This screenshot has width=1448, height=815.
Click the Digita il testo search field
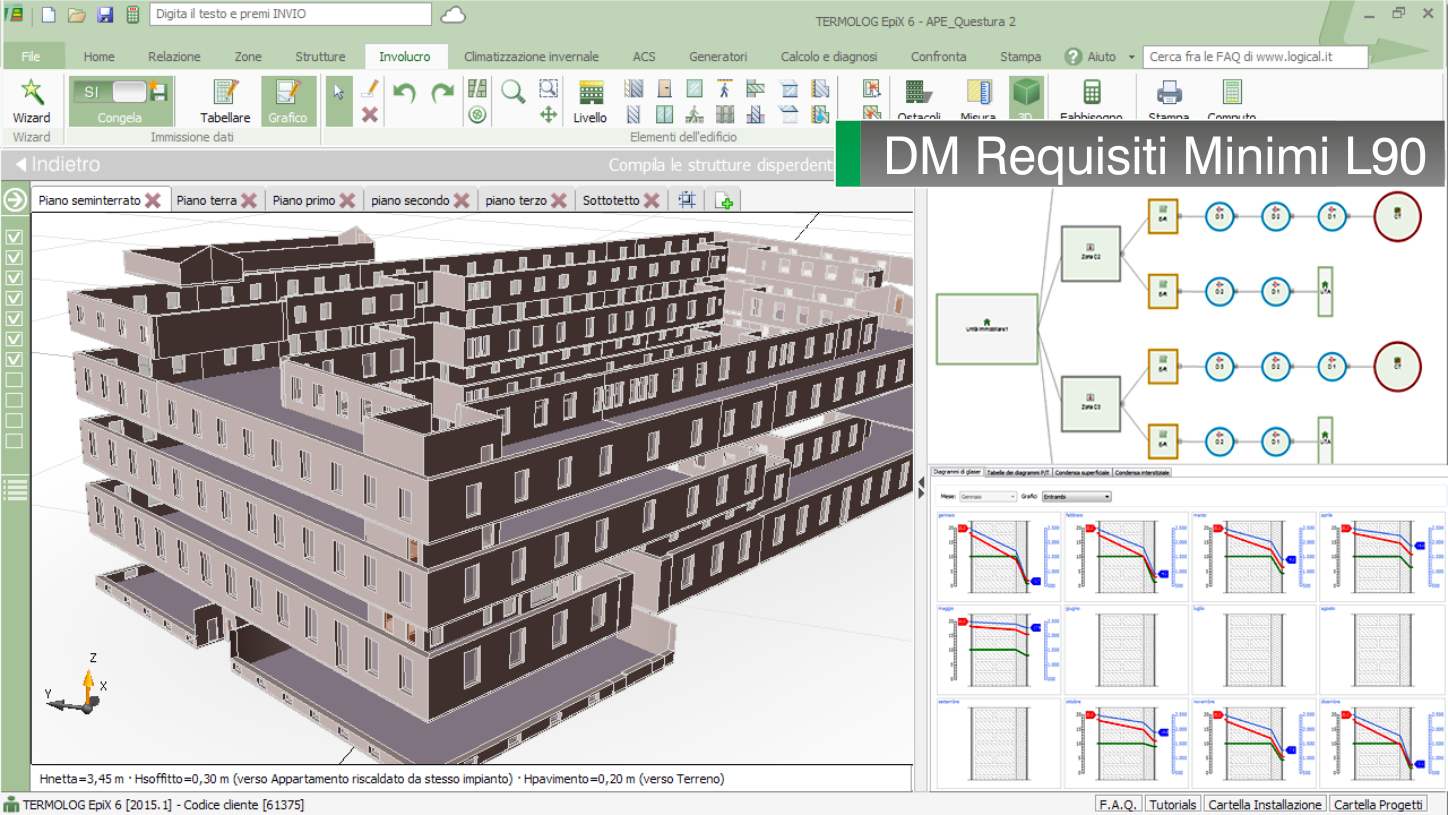pyautogui.click(x=290, y=14)
